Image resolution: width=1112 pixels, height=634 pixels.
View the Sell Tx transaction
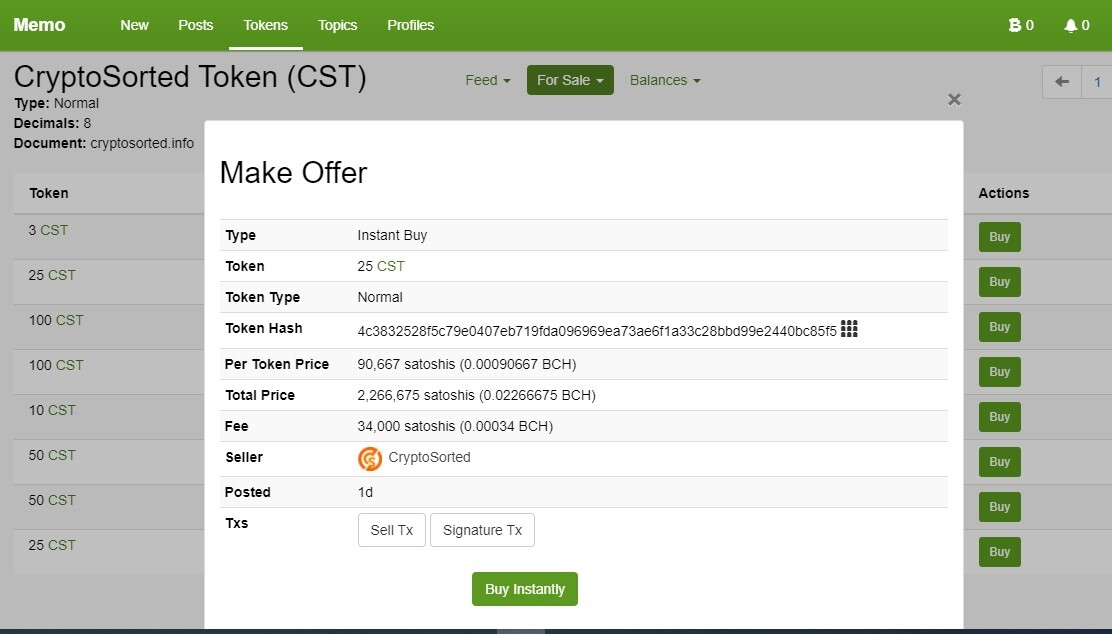click(391, 530)
